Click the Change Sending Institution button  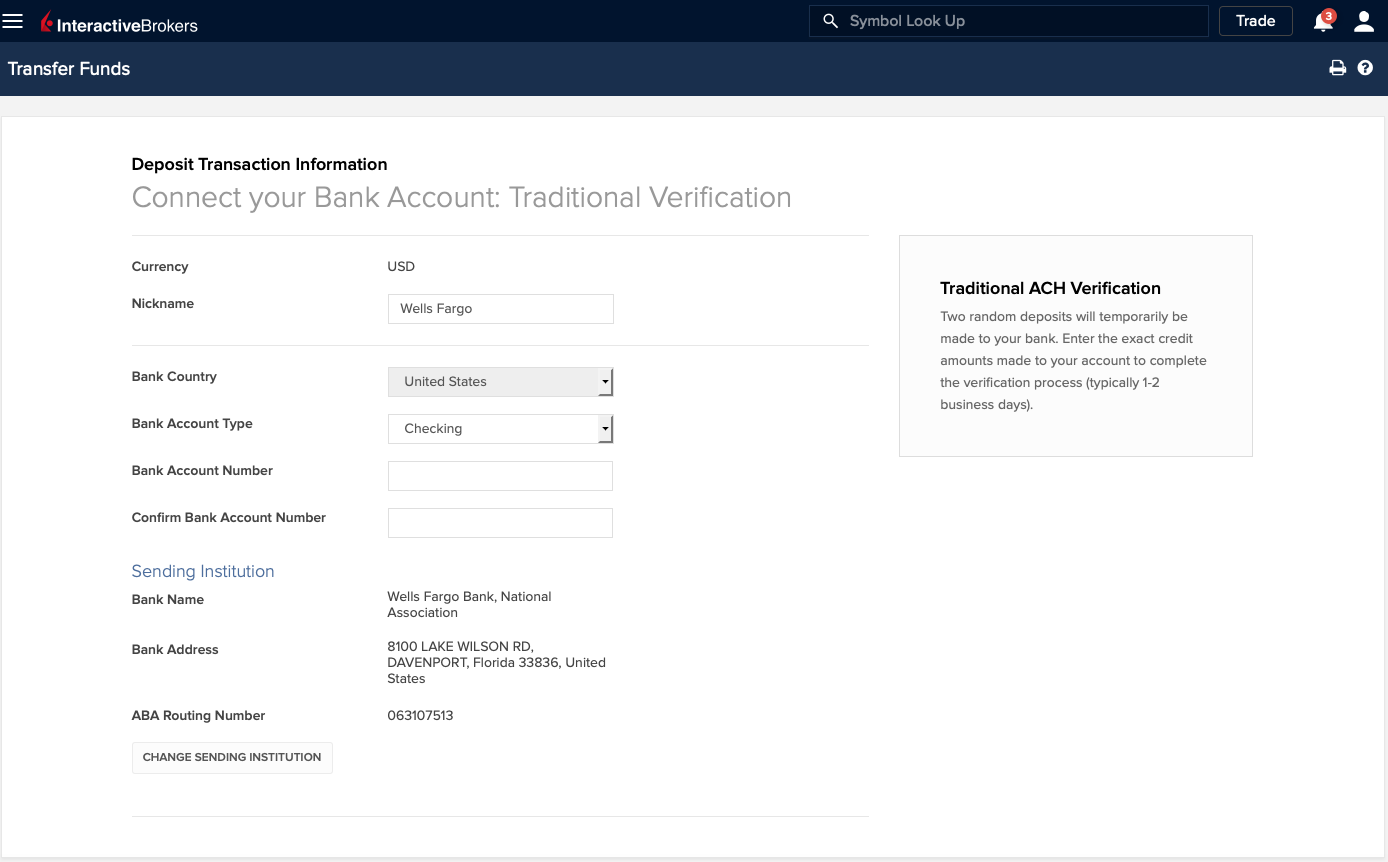coord(232,758)
